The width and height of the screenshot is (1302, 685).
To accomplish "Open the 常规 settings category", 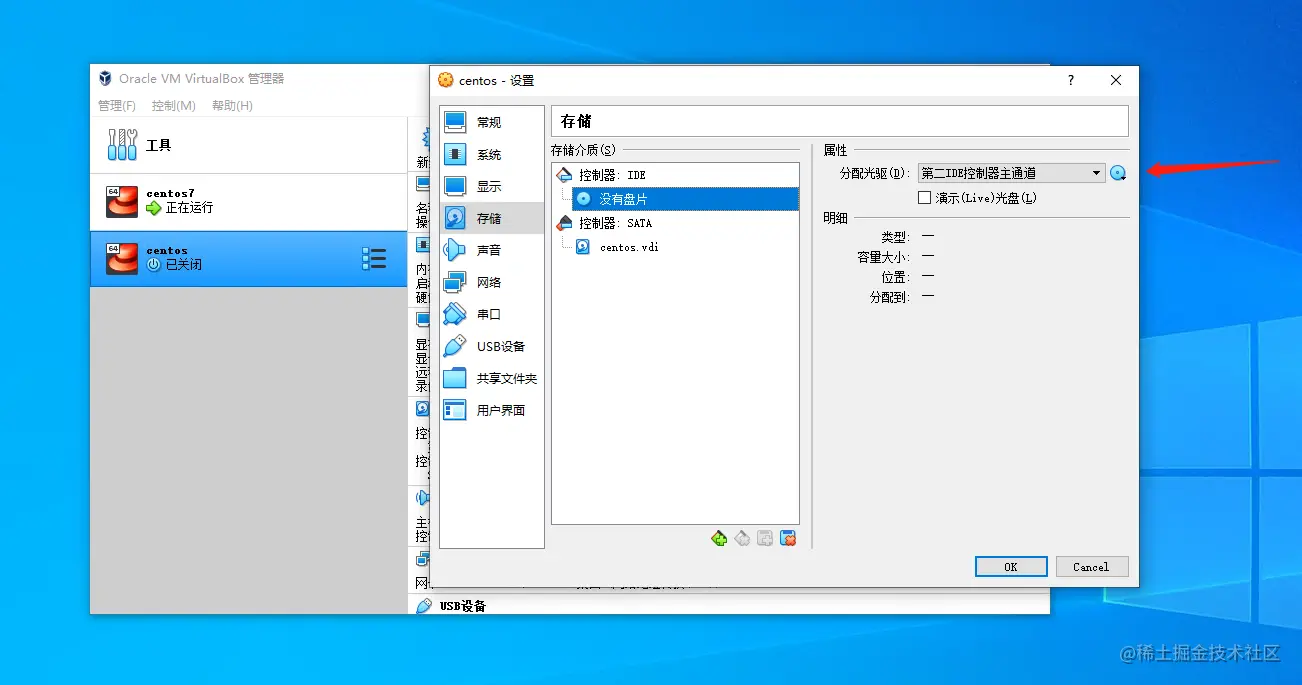I will 491,122.
